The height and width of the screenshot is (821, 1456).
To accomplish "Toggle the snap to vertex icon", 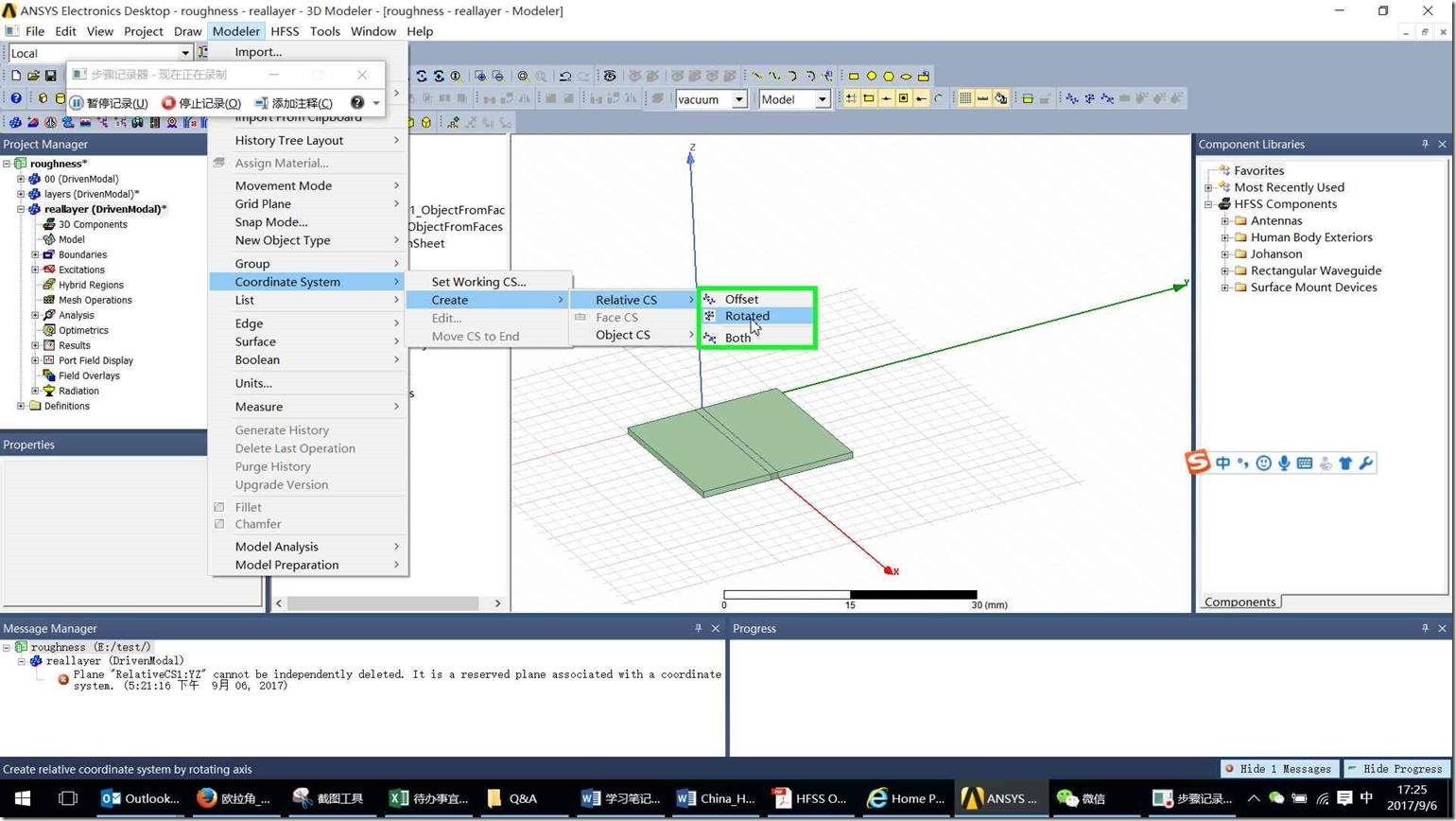I will [x=869, y=98].
